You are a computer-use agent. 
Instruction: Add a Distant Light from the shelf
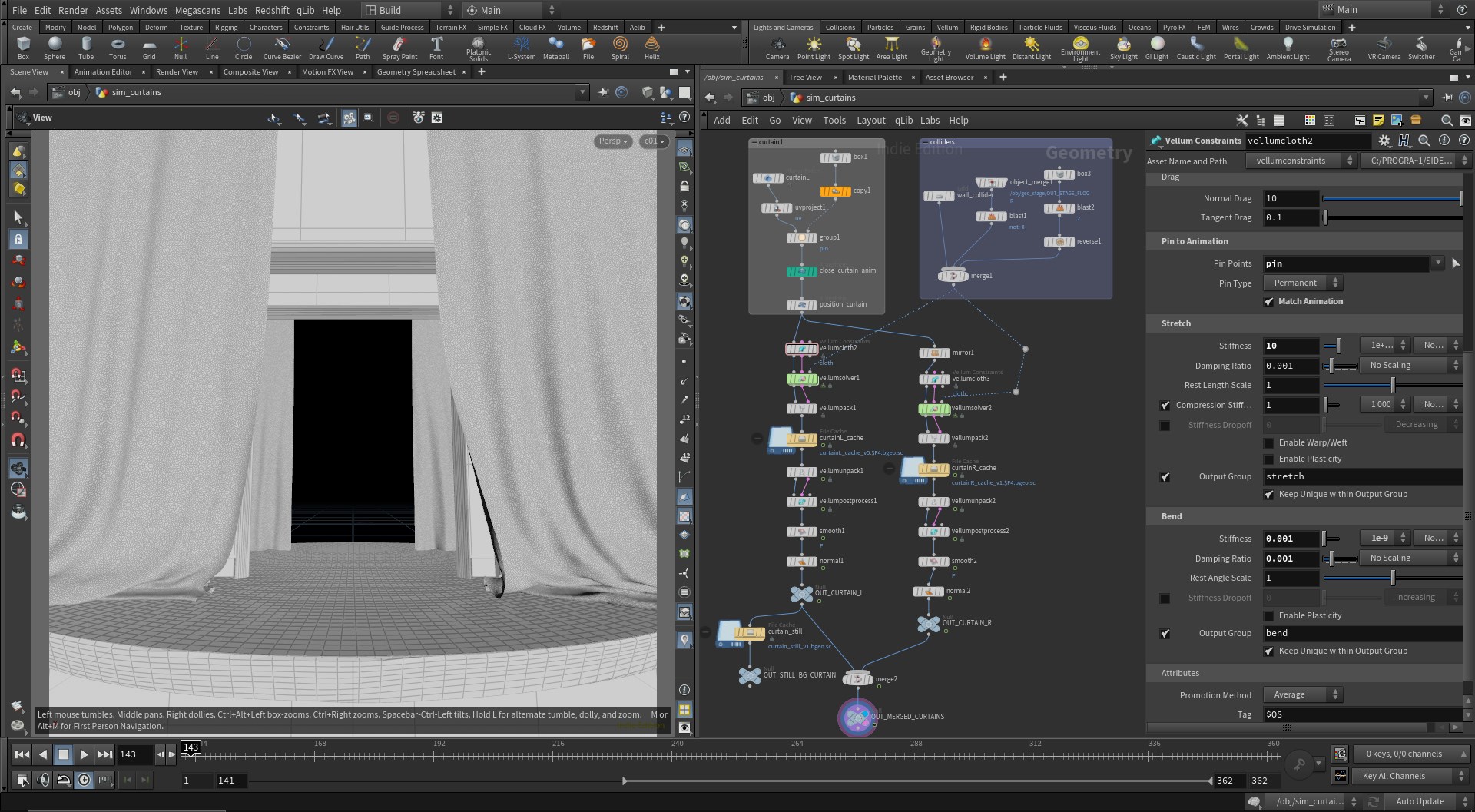click(1031, 48)
